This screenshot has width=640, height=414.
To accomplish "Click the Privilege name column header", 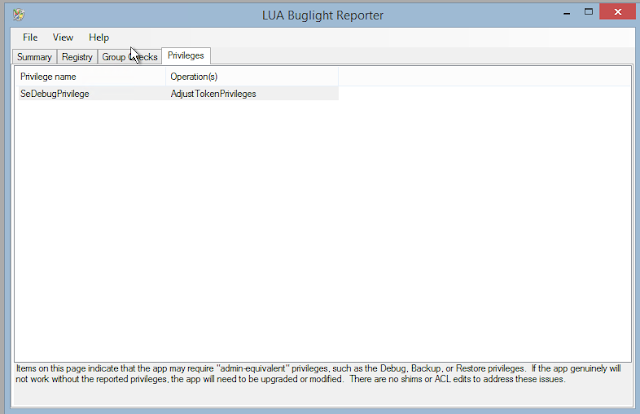I will 92,77.
